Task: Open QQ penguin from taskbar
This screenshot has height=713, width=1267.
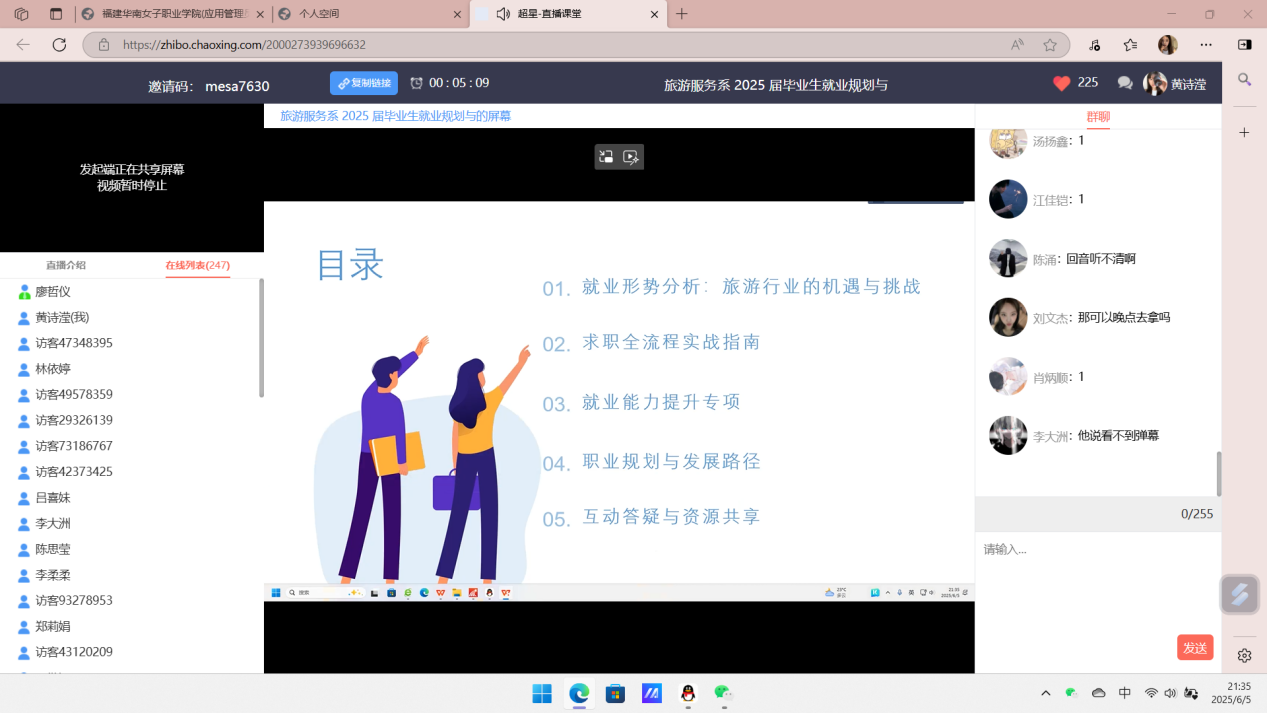Action: 688,693
